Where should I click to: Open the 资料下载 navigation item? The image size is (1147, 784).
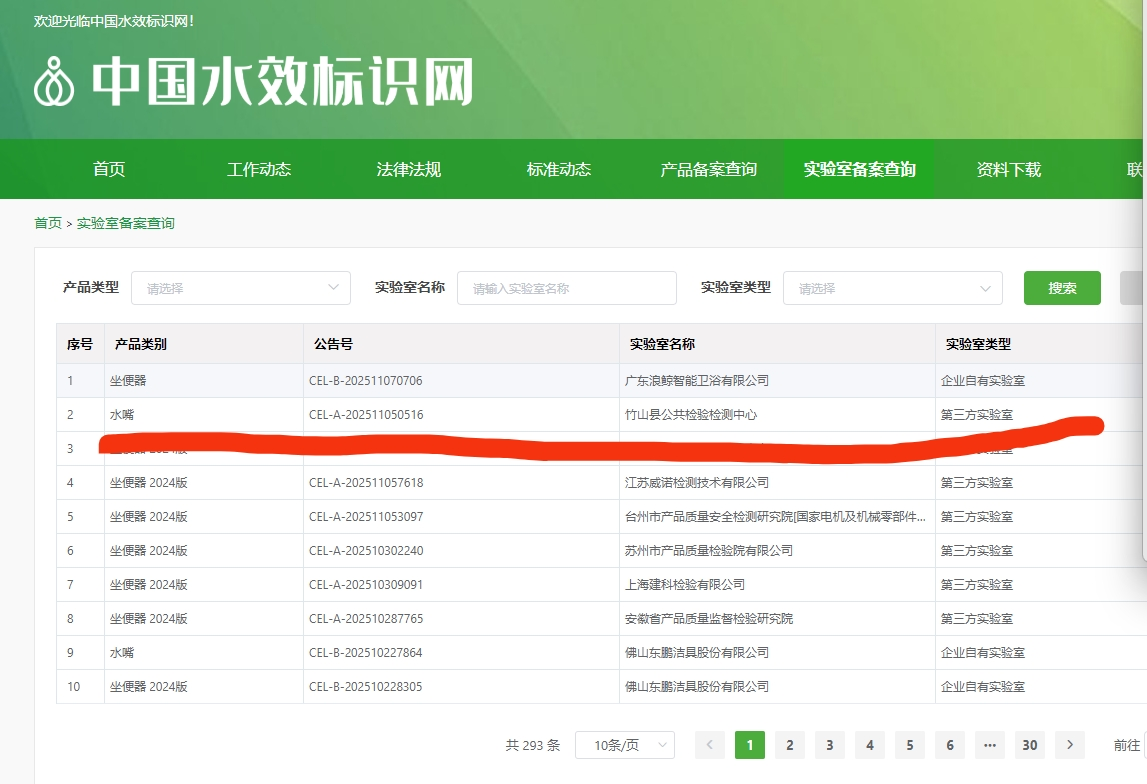[1008, 169]
